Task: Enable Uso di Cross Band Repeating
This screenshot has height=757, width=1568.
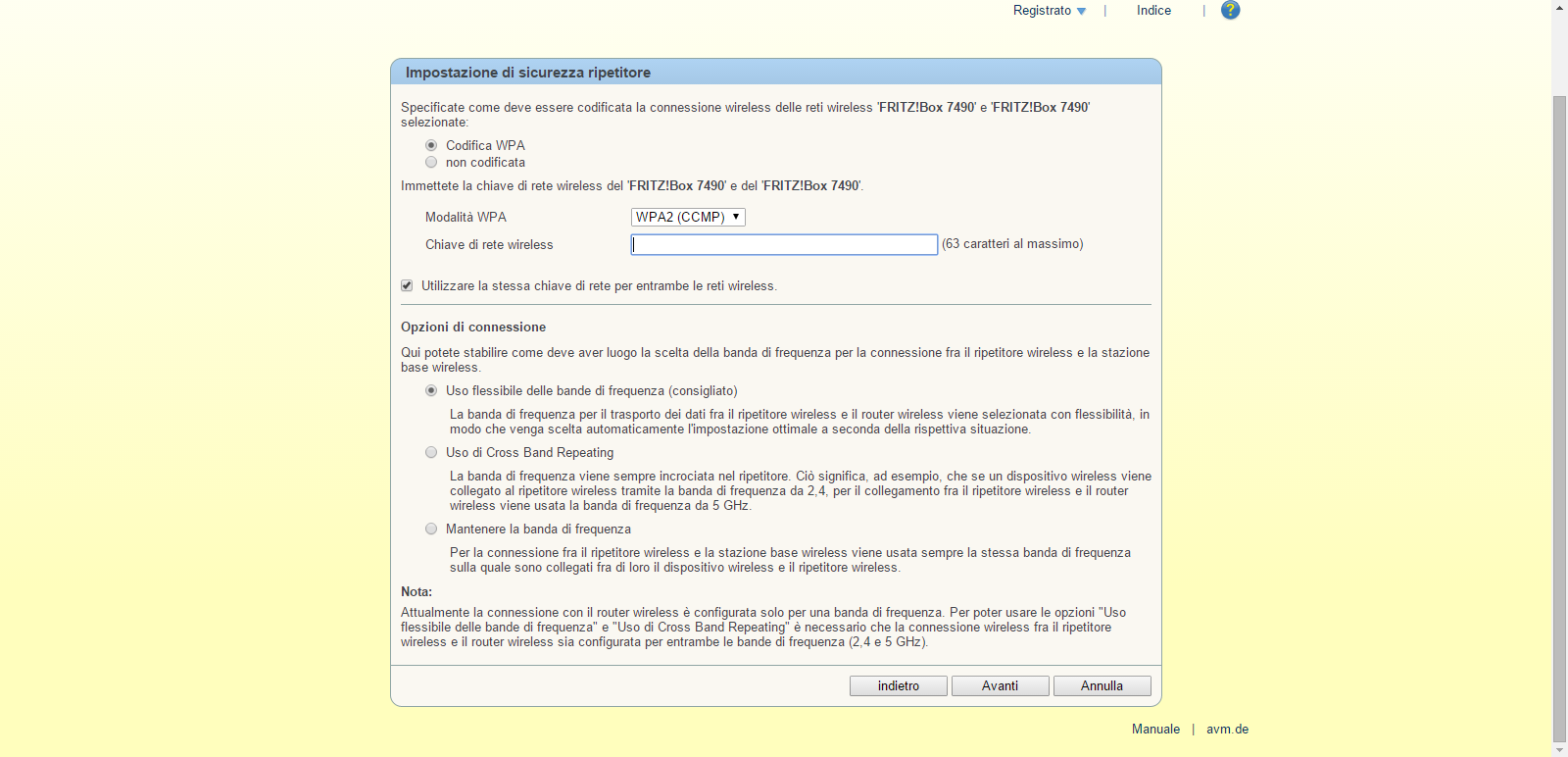Action: coord(431,453)
